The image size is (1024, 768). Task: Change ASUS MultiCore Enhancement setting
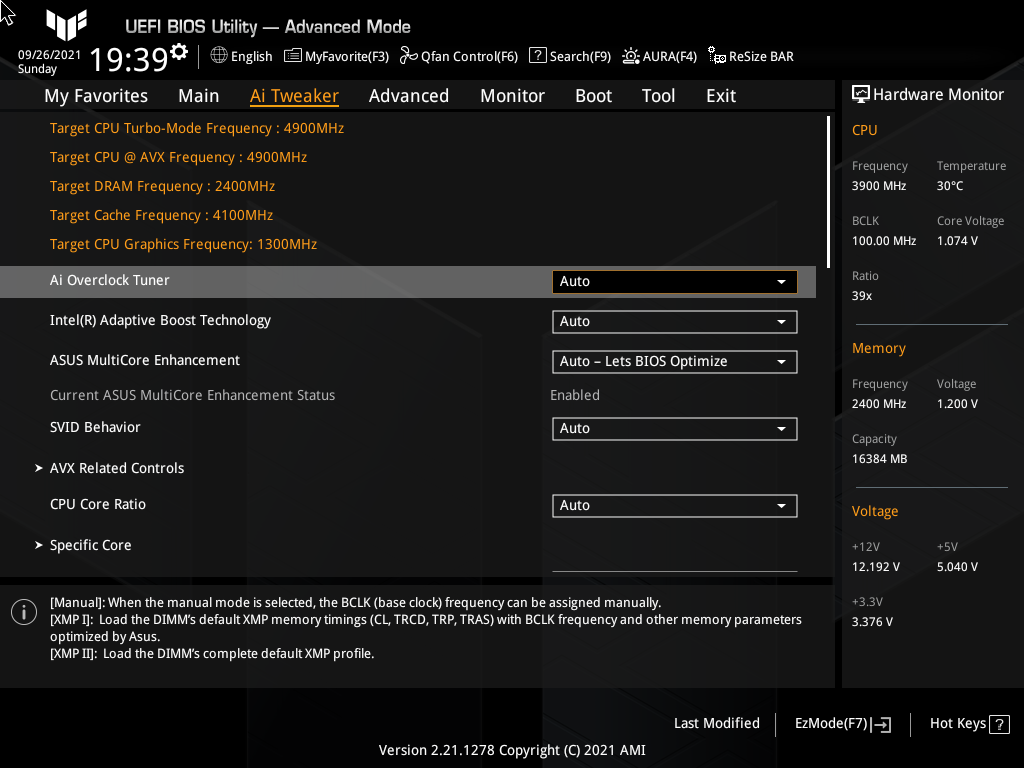click(674, 361)
